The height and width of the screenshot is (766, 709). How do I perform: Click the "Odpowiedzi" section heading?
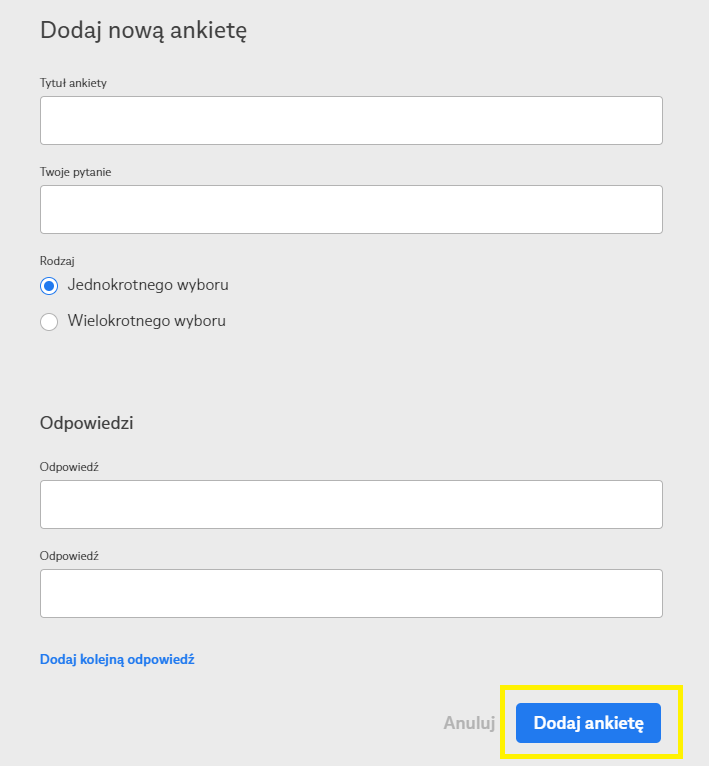[87, 423]
